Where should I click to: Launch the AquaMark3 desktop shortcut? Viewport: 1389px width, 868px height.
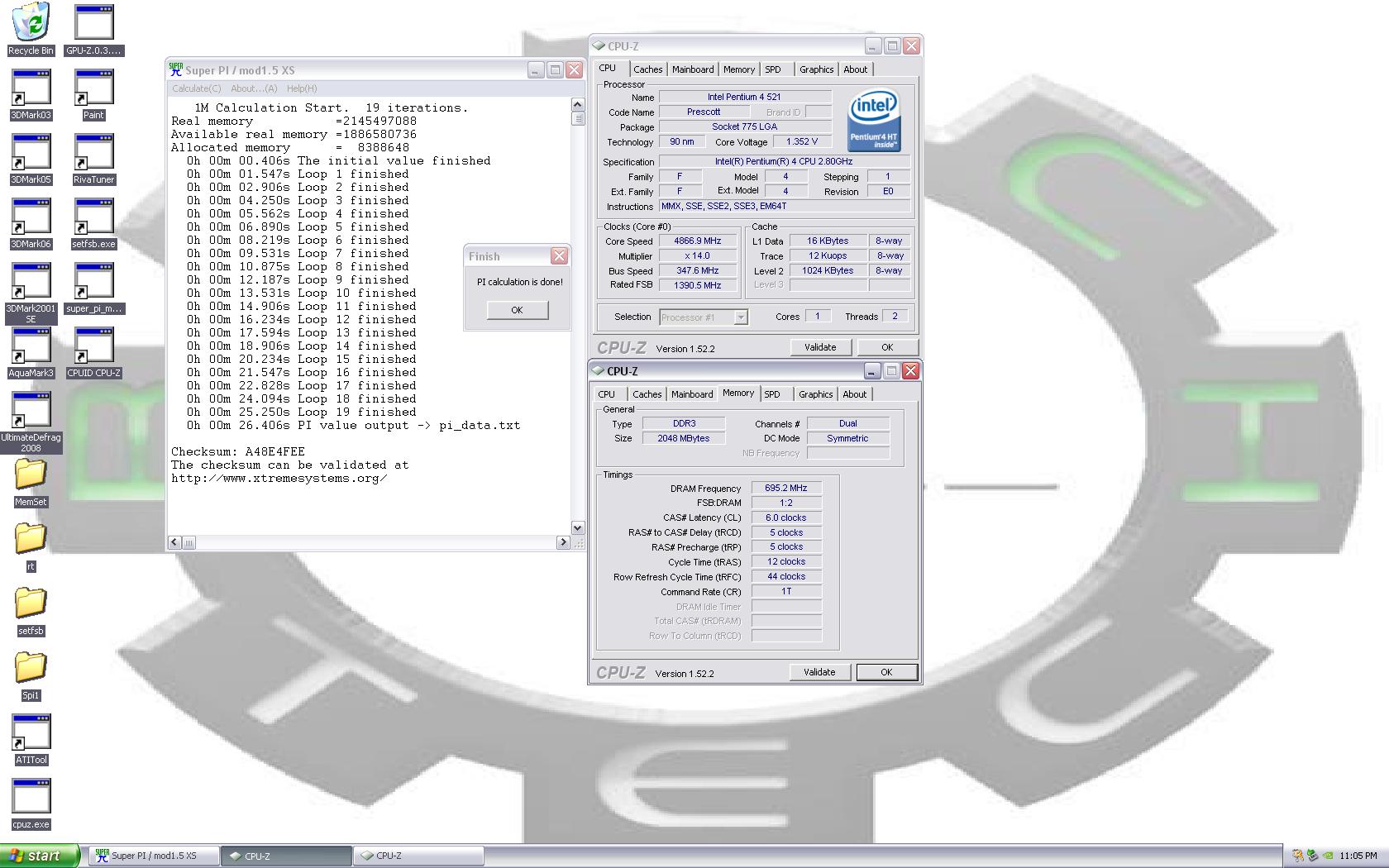tap(31, 352)
